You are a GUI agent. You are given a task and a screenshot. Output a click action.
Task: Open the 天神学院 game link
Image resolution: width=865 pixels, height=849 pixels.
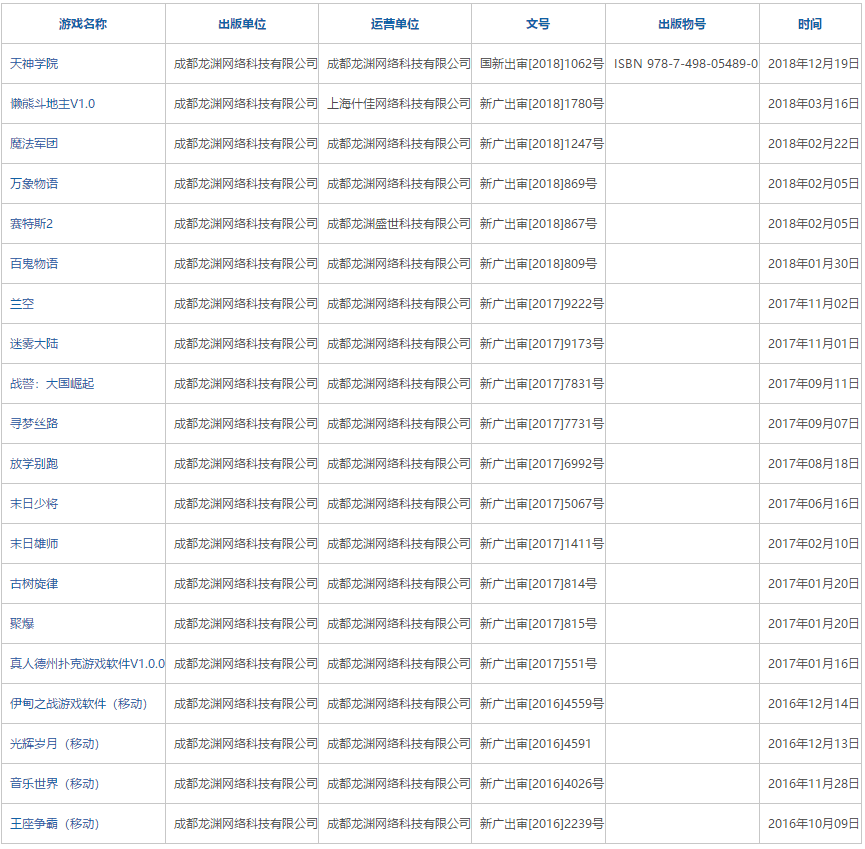[34, 64]
